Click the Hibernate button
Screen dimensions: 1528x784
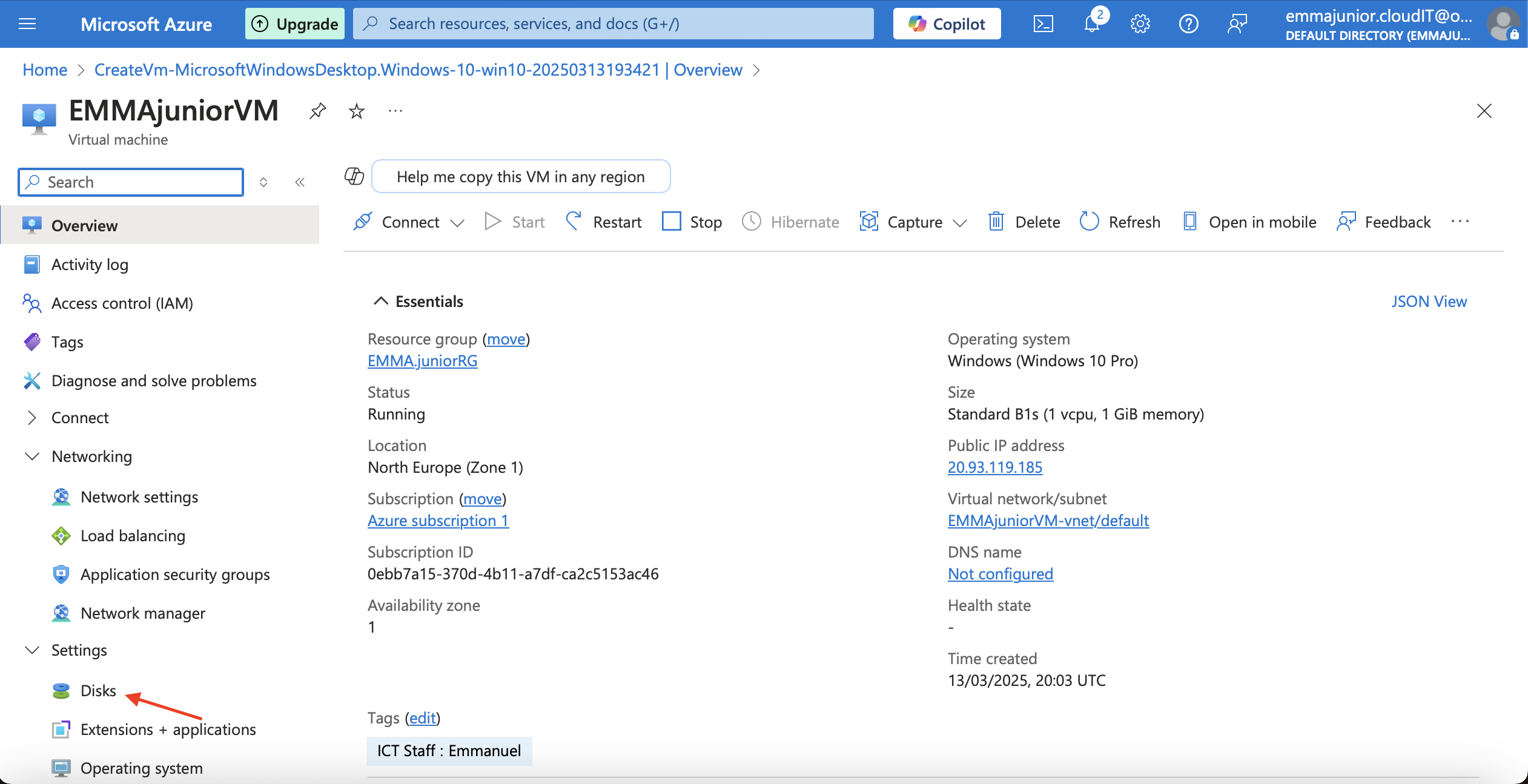(790, 222)
